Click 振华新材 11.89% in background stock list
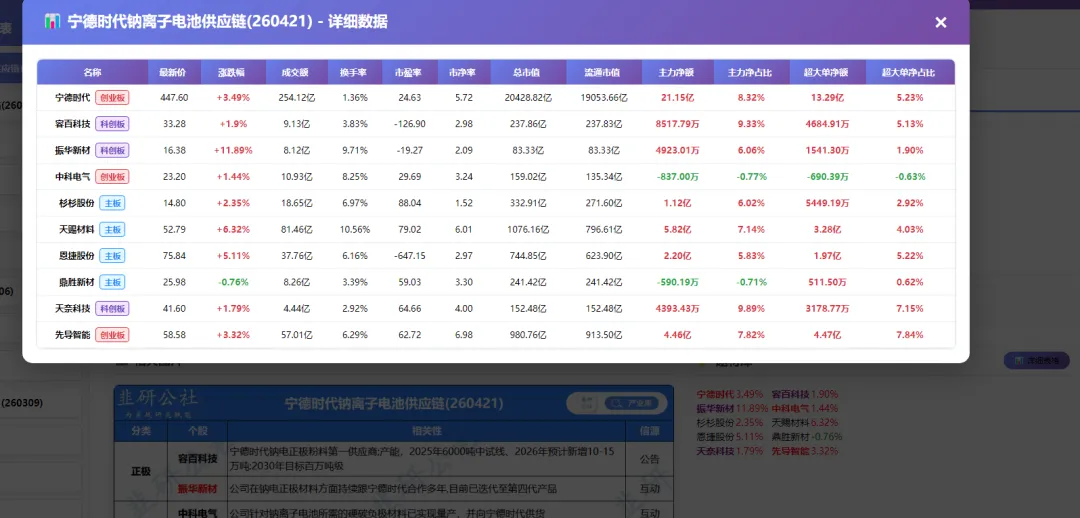This screenshot has width=1080, height=518. coord(732,409)
